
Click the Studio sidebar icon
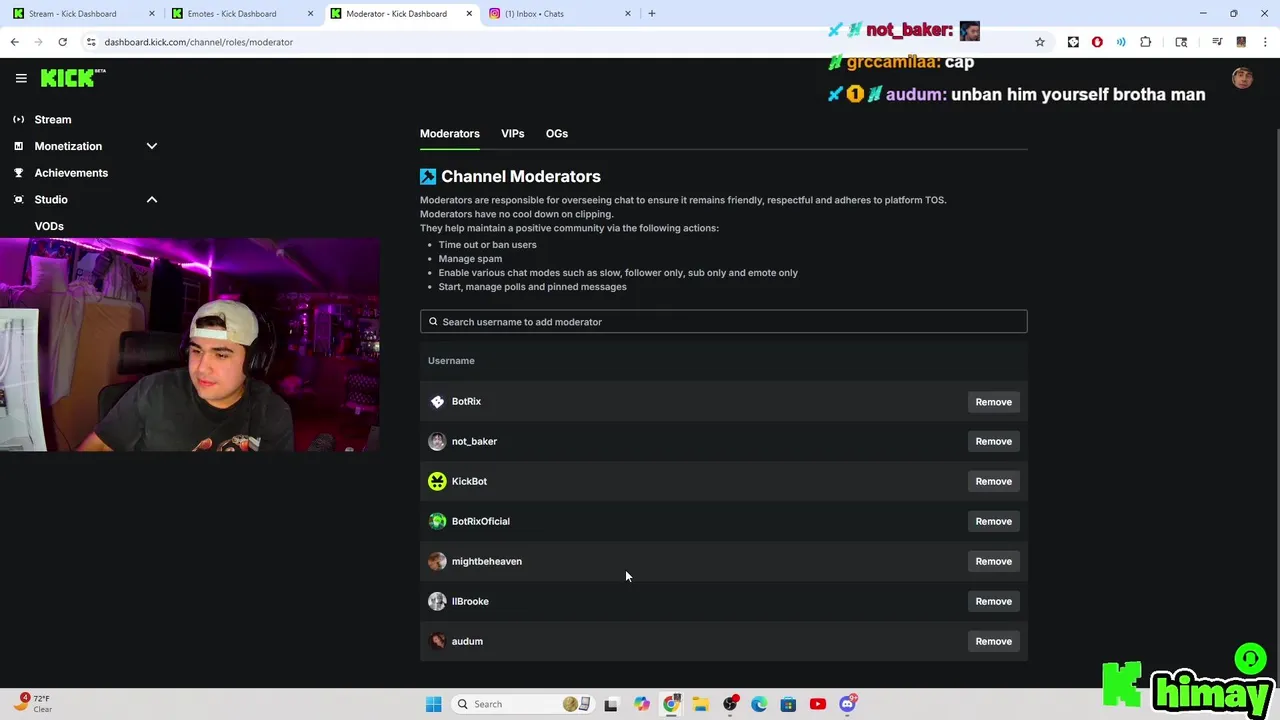[18, 199]
